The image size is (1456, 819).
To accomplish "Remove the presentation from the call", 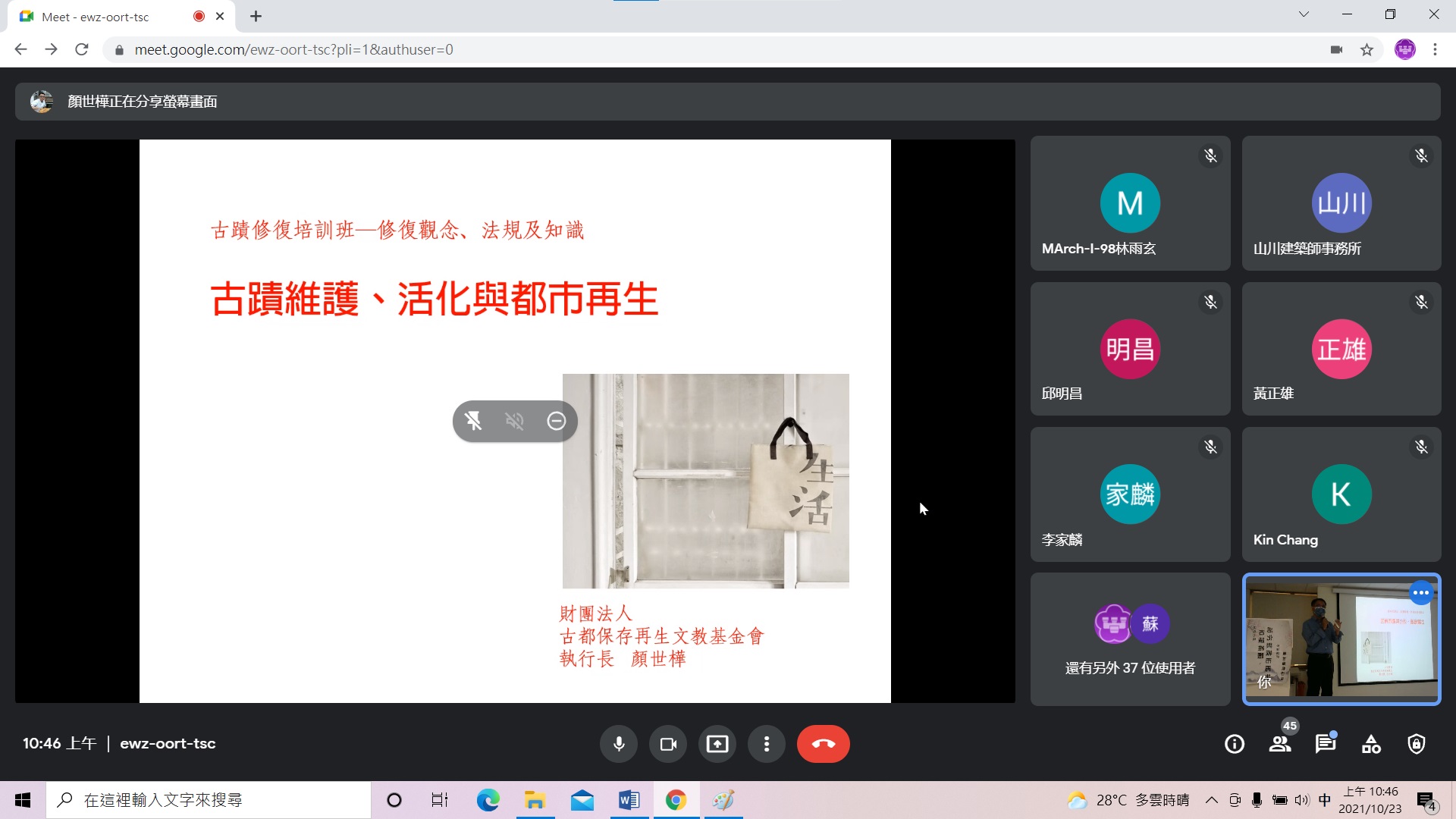I will tap(556, 421).
